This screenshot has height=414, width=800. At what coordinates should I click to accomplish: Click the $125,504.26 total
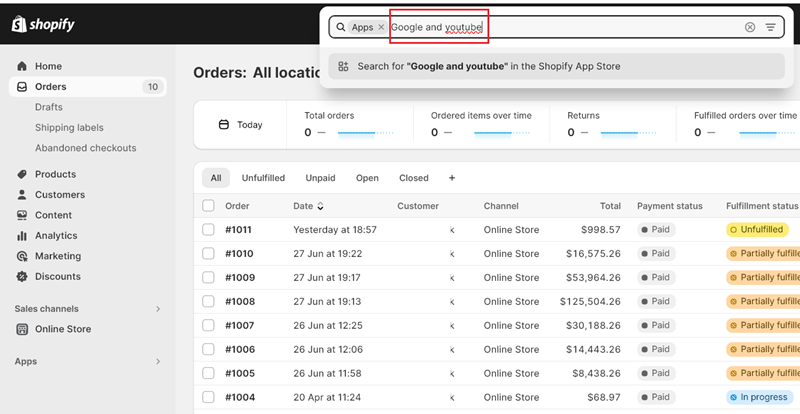click(590, 301)
